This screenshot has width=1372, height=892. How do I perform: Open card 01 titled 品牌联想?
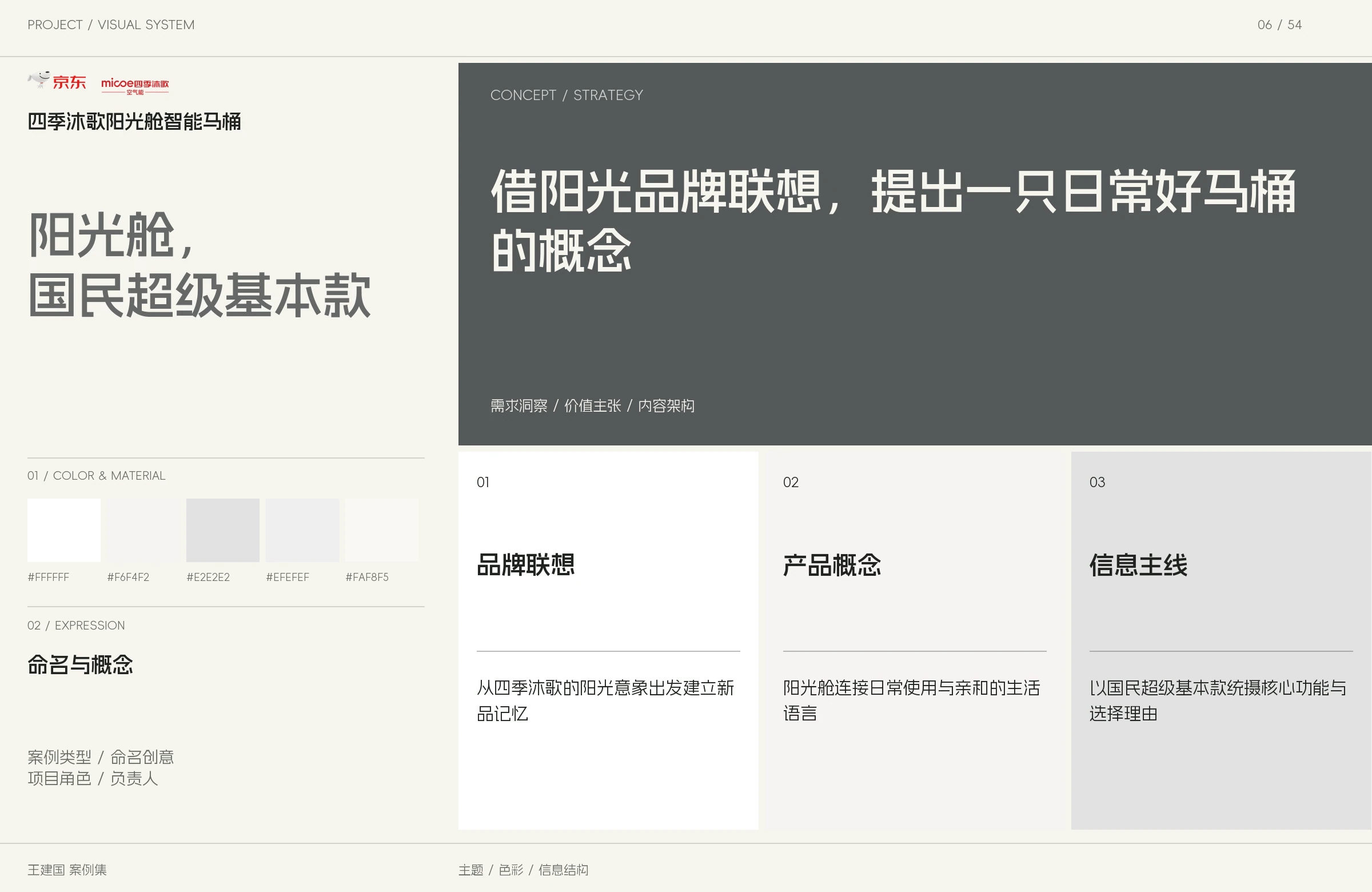[x=608, y=640]
